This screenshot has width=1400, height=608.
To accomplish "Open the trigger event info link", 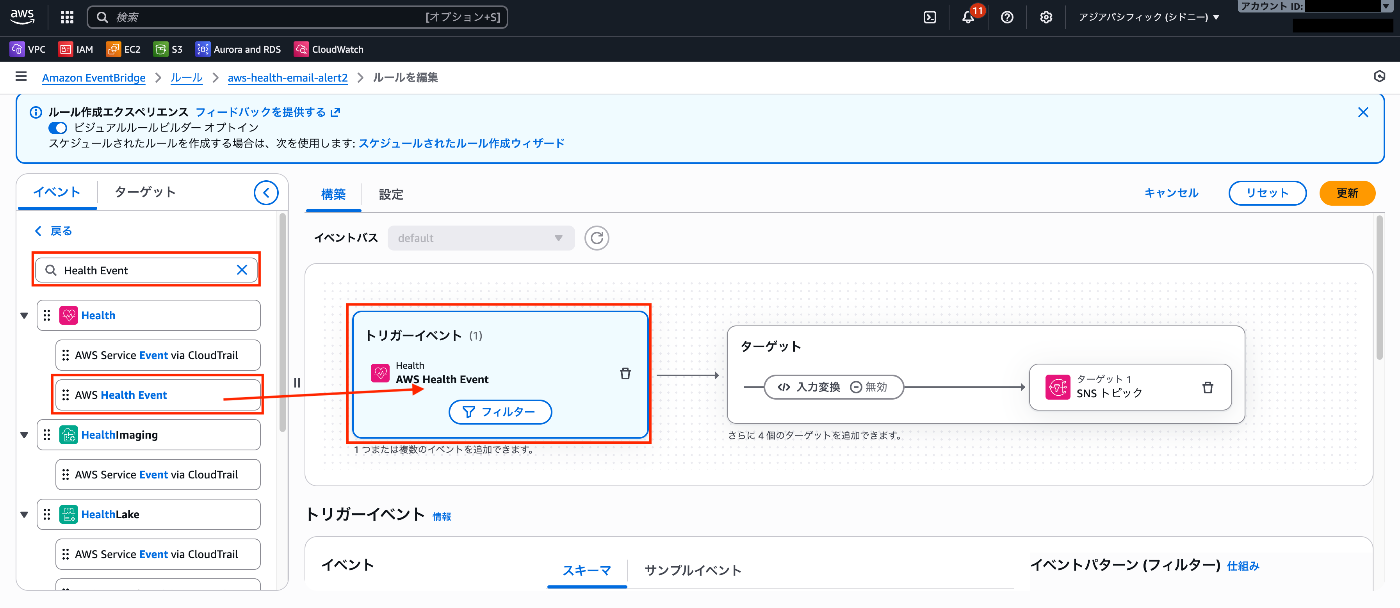I will pos(442,517).
